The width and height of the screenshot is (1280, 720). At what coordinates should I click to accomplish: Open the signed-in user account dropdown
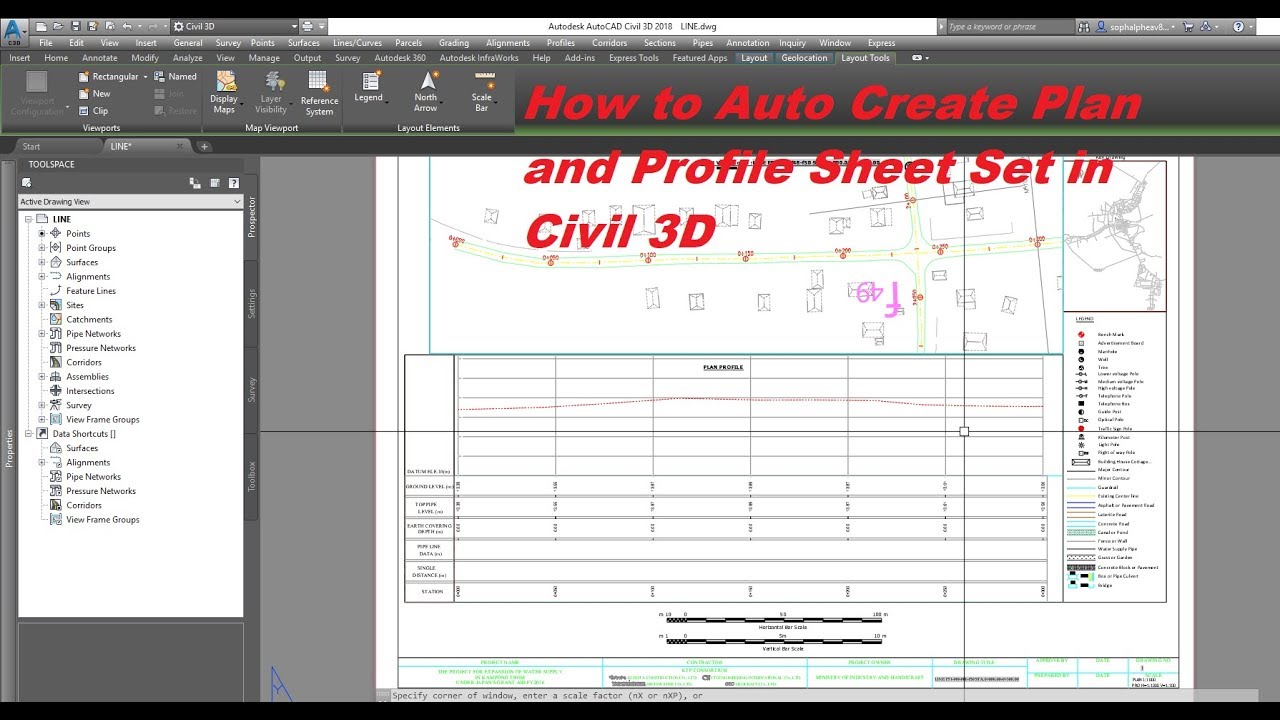(x=1135, y=27)
